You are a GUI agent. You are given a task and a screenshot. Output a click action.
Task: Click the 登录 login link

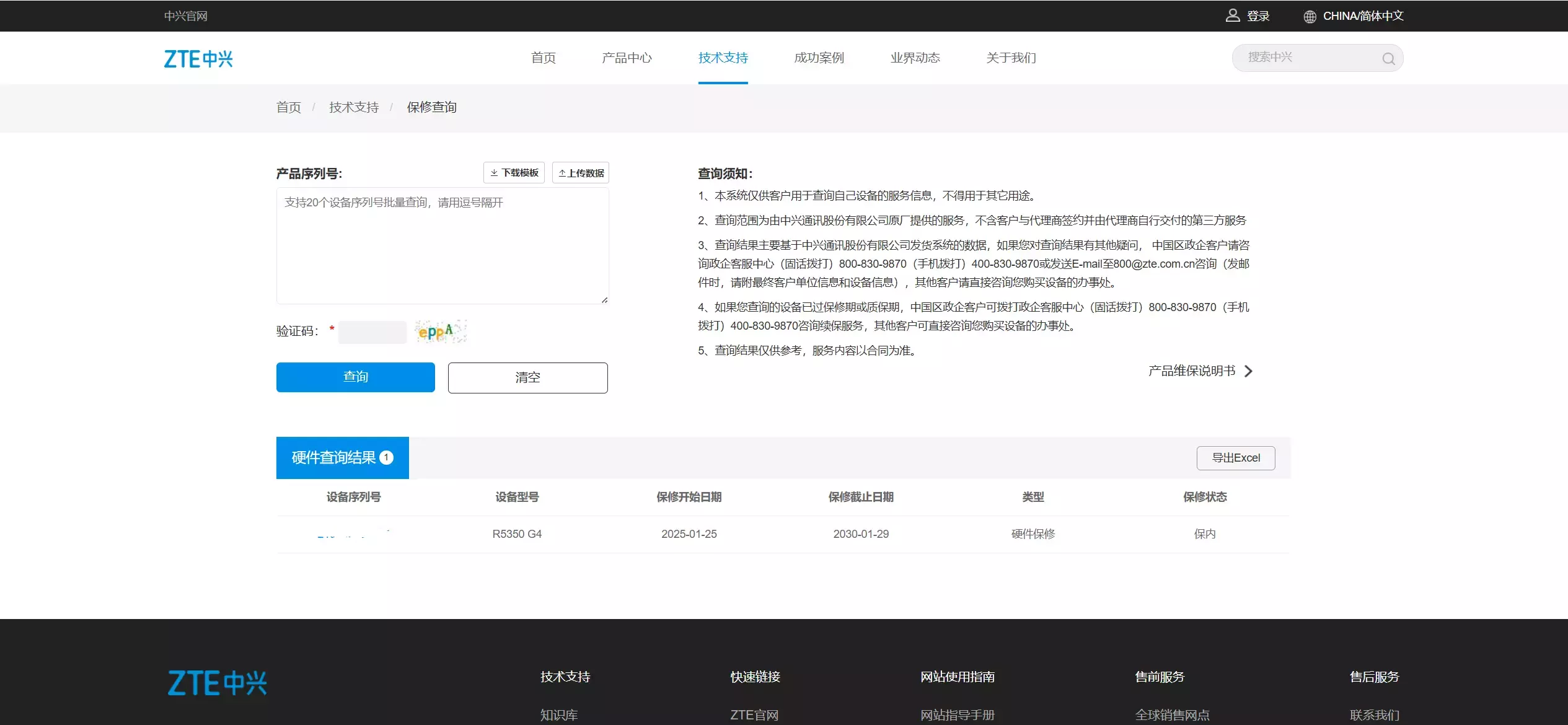(1258, 16)
